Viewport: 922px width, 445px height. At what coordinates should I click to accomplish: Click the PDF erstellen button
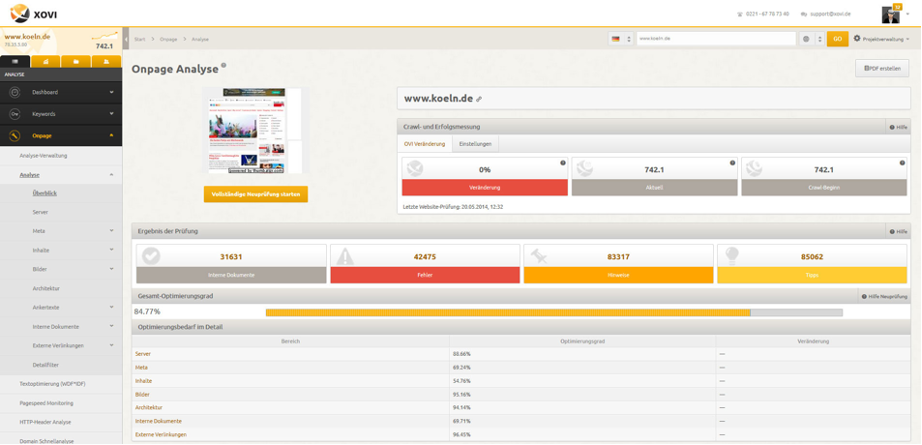click(882, 68)
